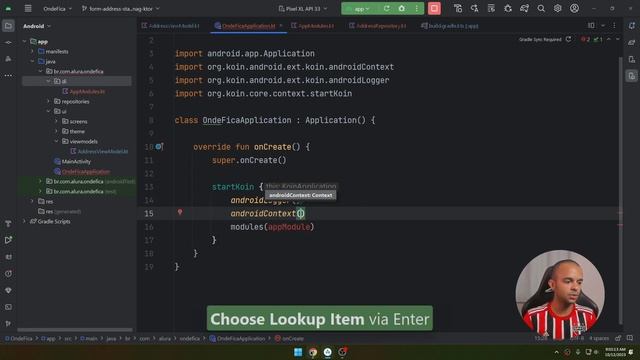Switch to the AddressViewModel.kt tab

tap(171, 26)
